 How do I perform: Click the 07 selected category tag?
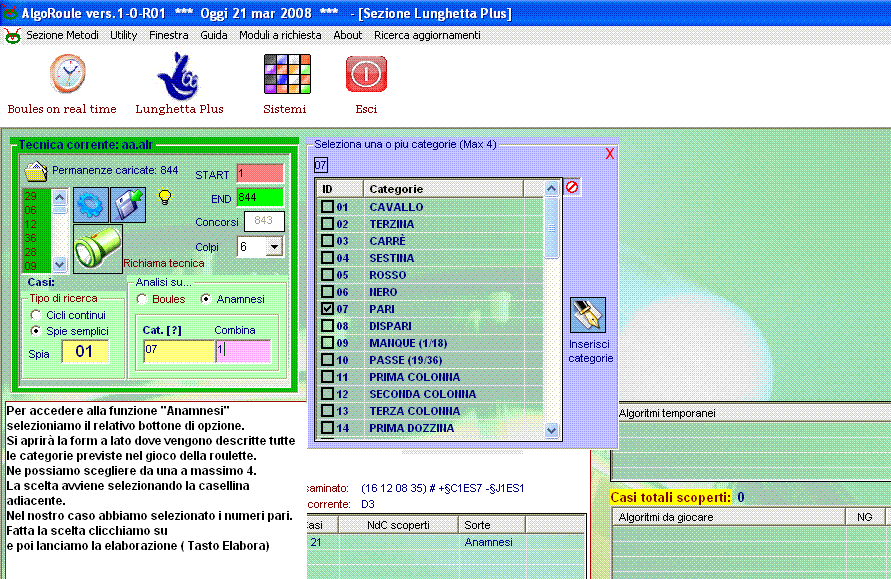point(320,165)
